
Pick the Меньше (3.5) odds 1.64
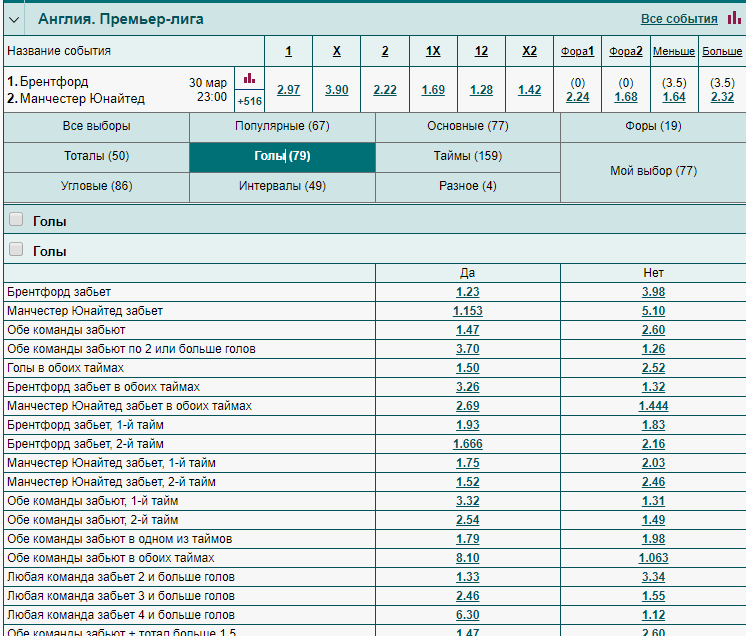[x=674, y=97]
